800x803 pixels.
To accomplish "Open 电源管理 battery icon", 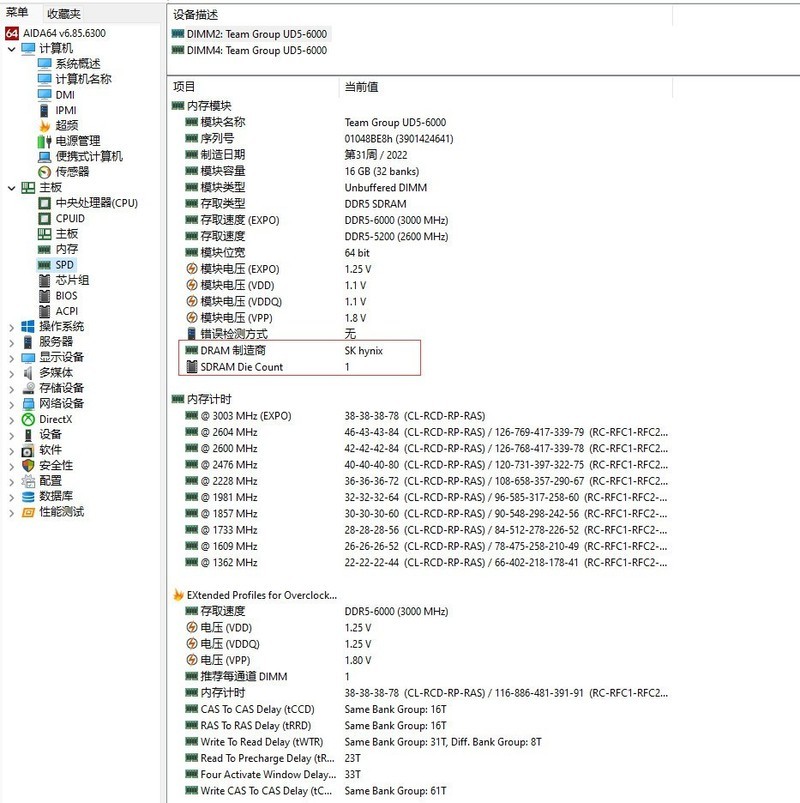I will 45,141.
